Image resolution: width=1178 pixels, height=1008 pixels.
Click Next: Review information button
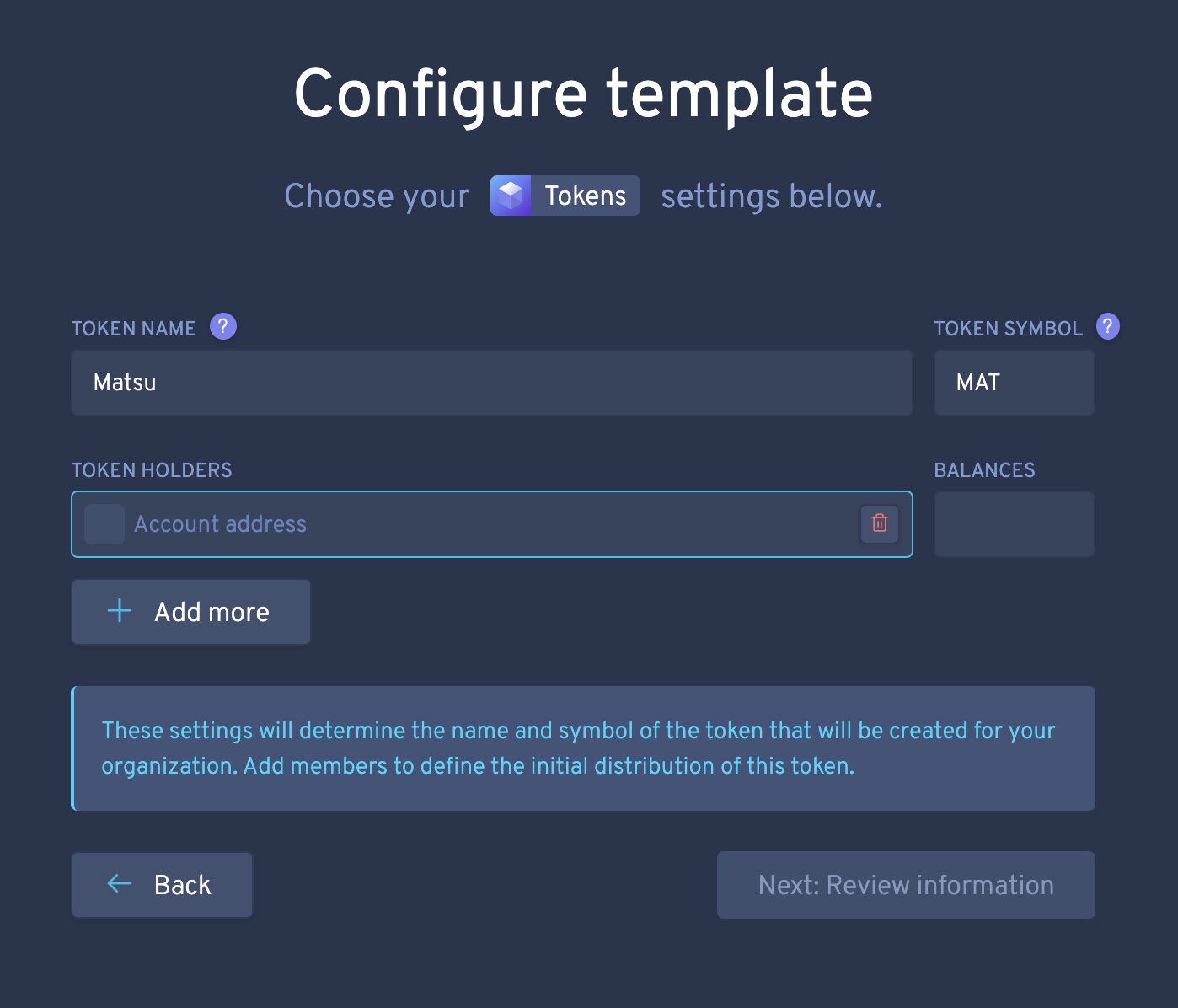tap(906, 885)
